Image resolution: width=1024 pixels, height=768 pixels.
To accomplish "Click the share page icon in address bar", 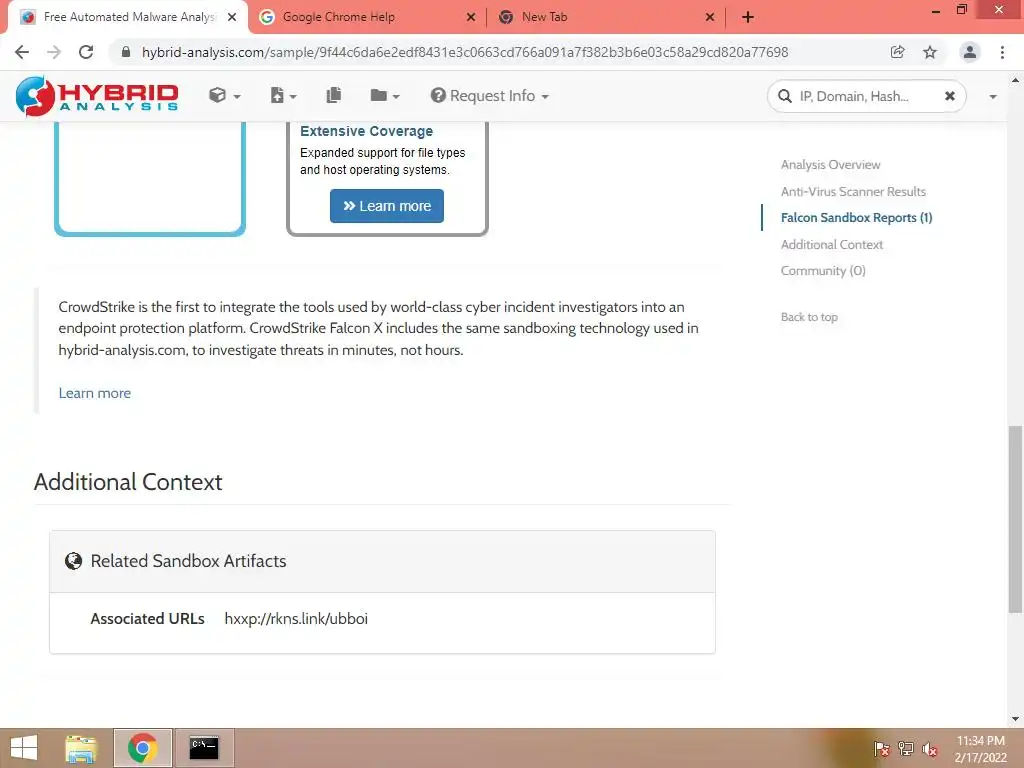I will click(x=897, y=52).
